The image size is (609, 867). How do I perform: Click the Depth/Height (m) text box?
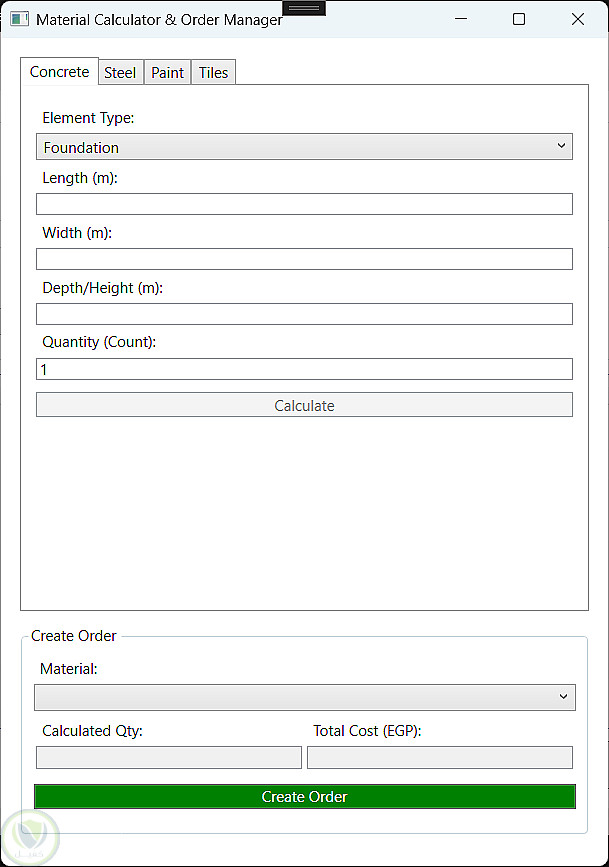point(304,314)
